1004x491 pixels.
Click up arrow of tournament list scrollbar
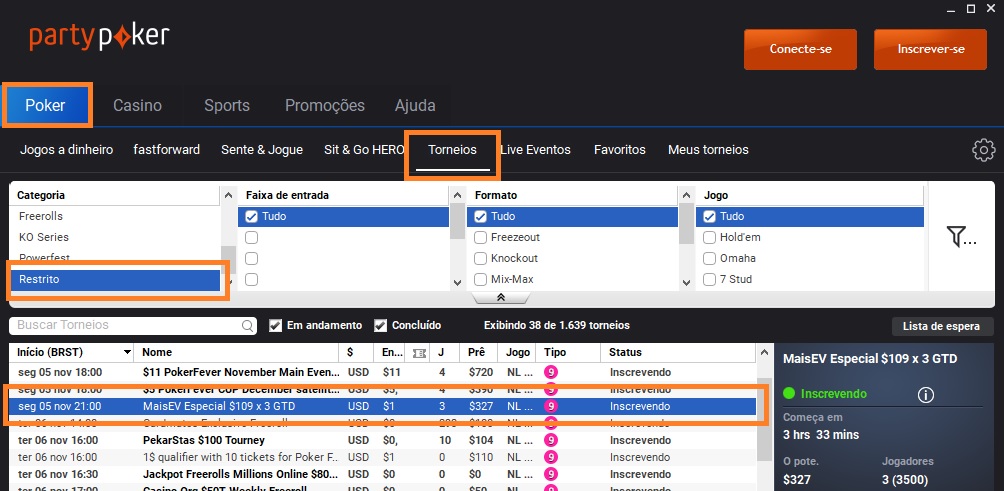[763, 352]
